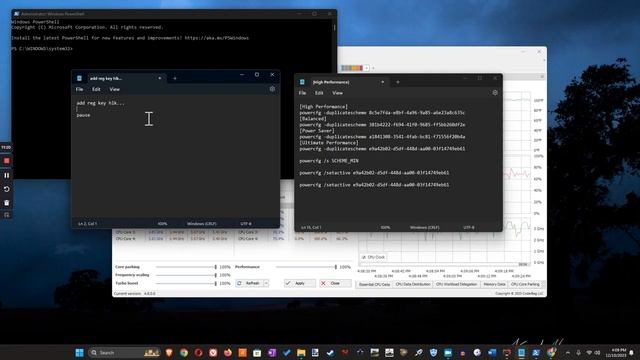
Task: Switch to Essential CPU Data tab
Action: [x=374, y=284]
